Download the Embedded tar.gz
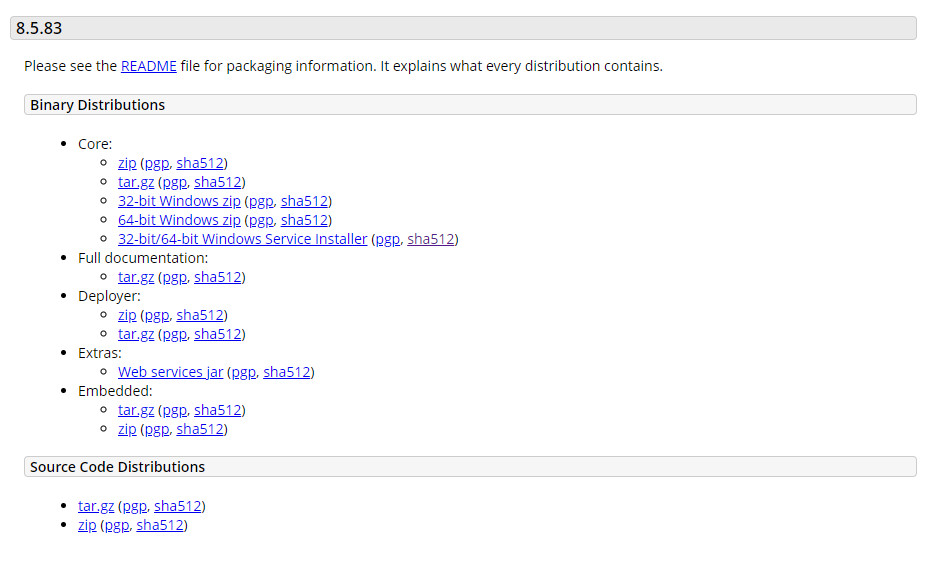The width and height of the screenshot is (936, 576). 136,410
